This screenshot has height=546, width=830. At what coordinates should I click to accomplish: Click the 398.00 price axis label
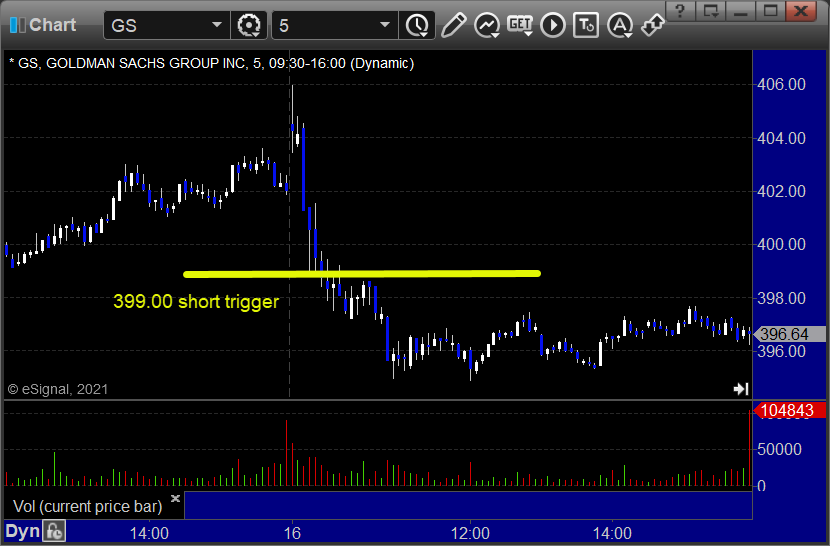pyautogui.click(x=781, y=298)
